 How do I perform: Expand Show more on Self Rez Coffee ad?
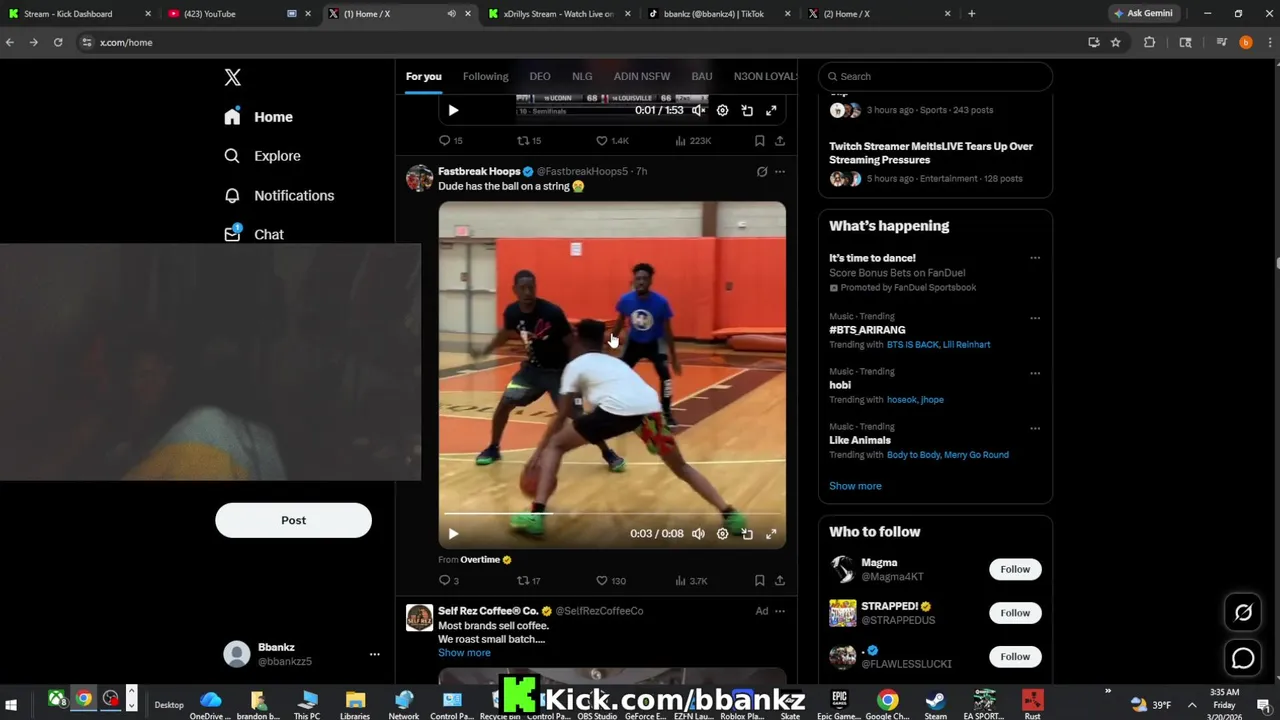pyautogui.click(x=464, y=653)
